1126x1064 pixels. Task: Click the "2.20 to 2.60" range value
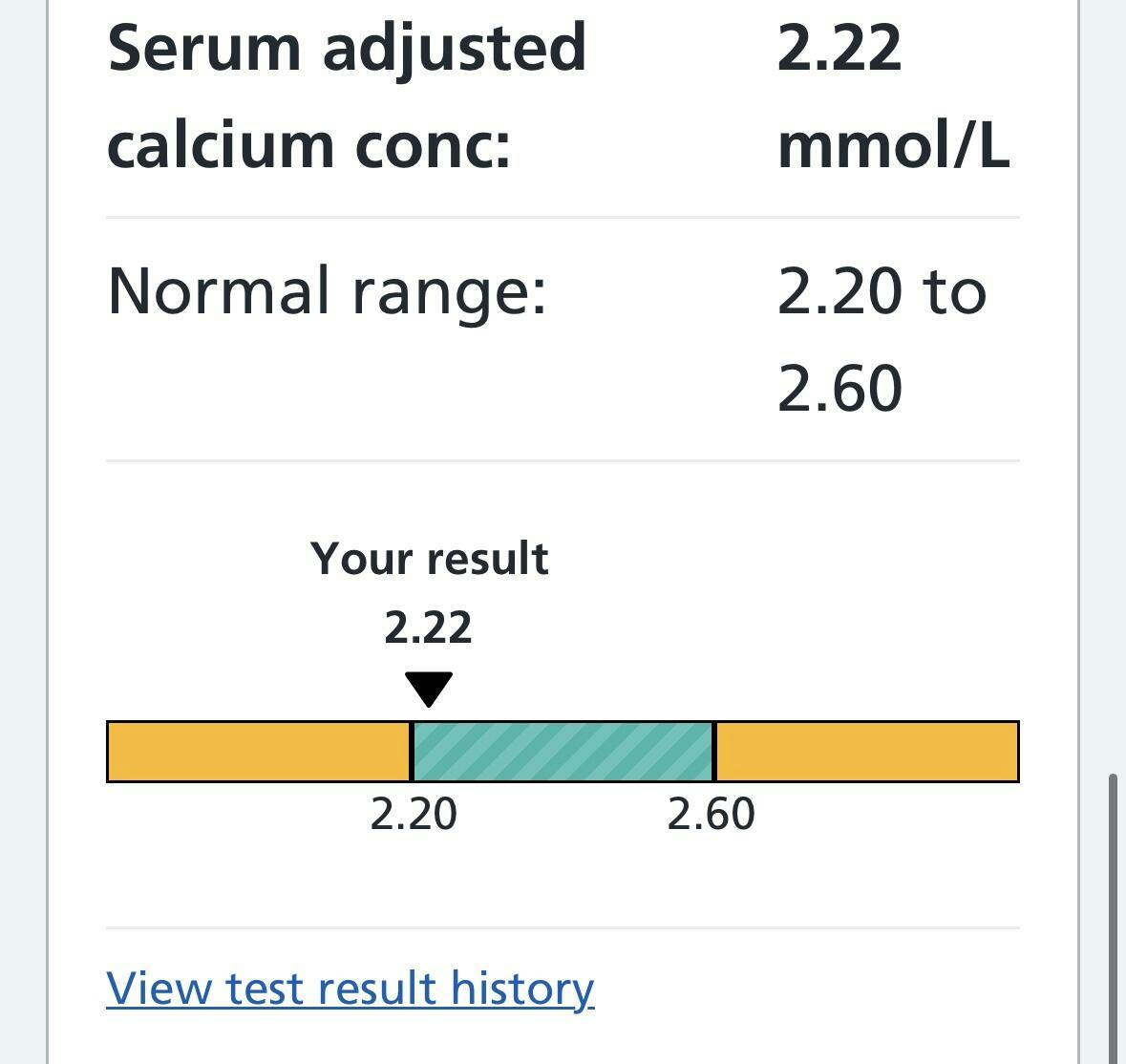[x=881, y=339]
